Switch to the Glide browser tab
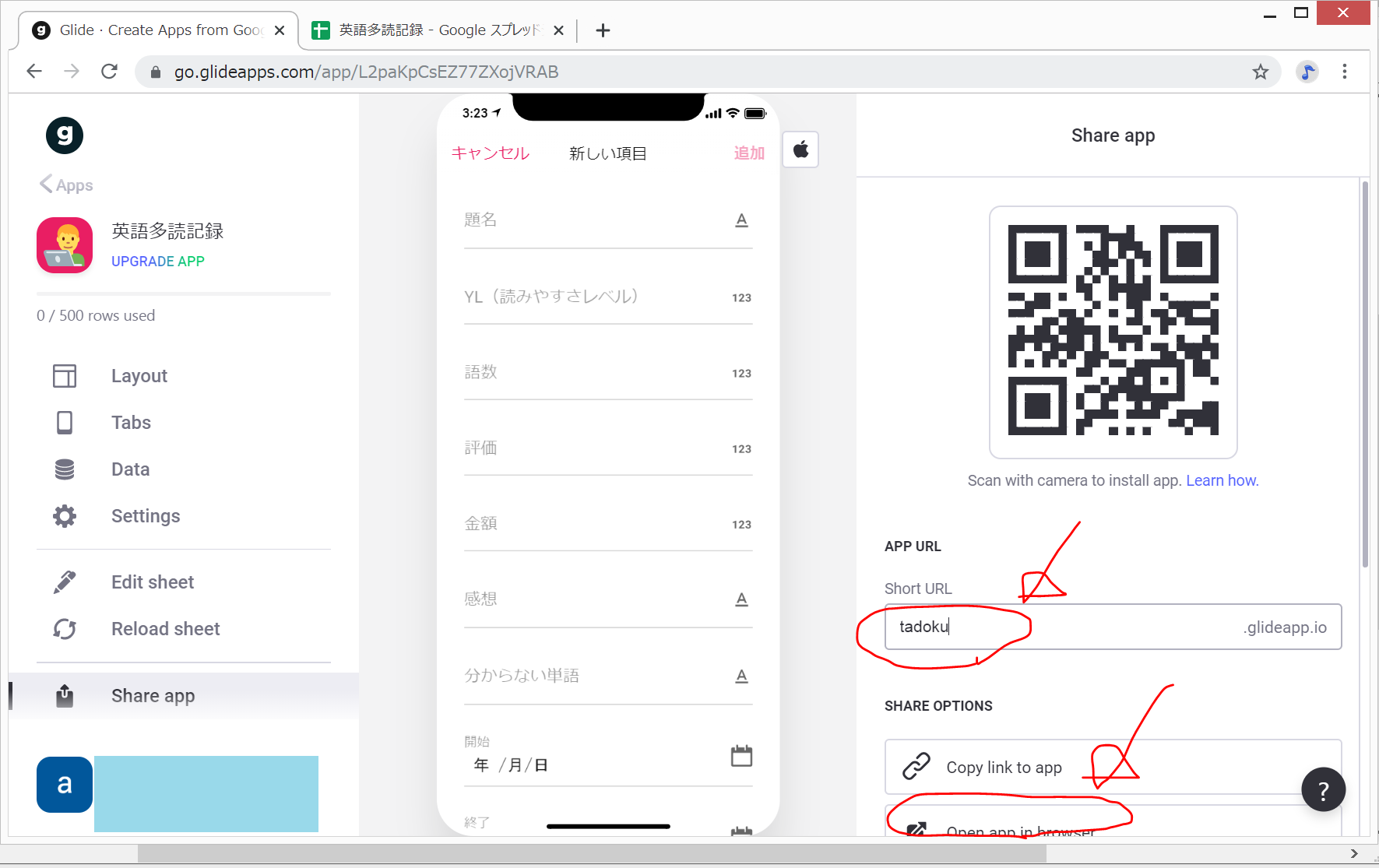1379x868 pixels. coord(159,30)
